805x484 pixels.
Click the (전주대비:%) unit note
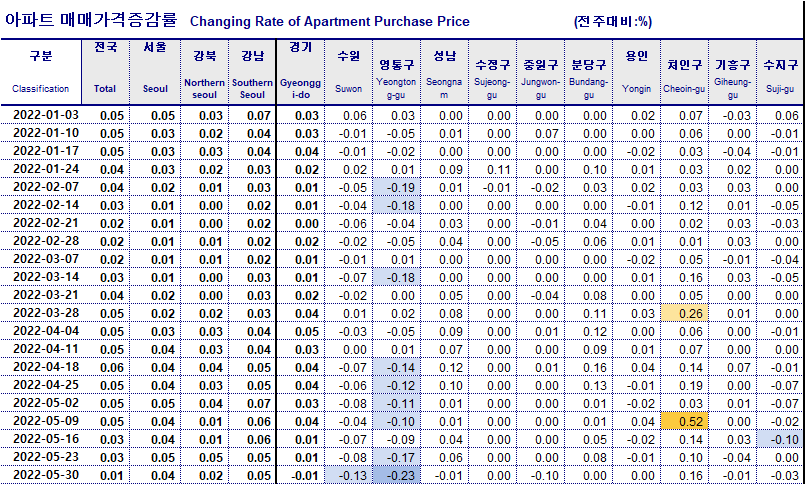click(x=613, y=22)
